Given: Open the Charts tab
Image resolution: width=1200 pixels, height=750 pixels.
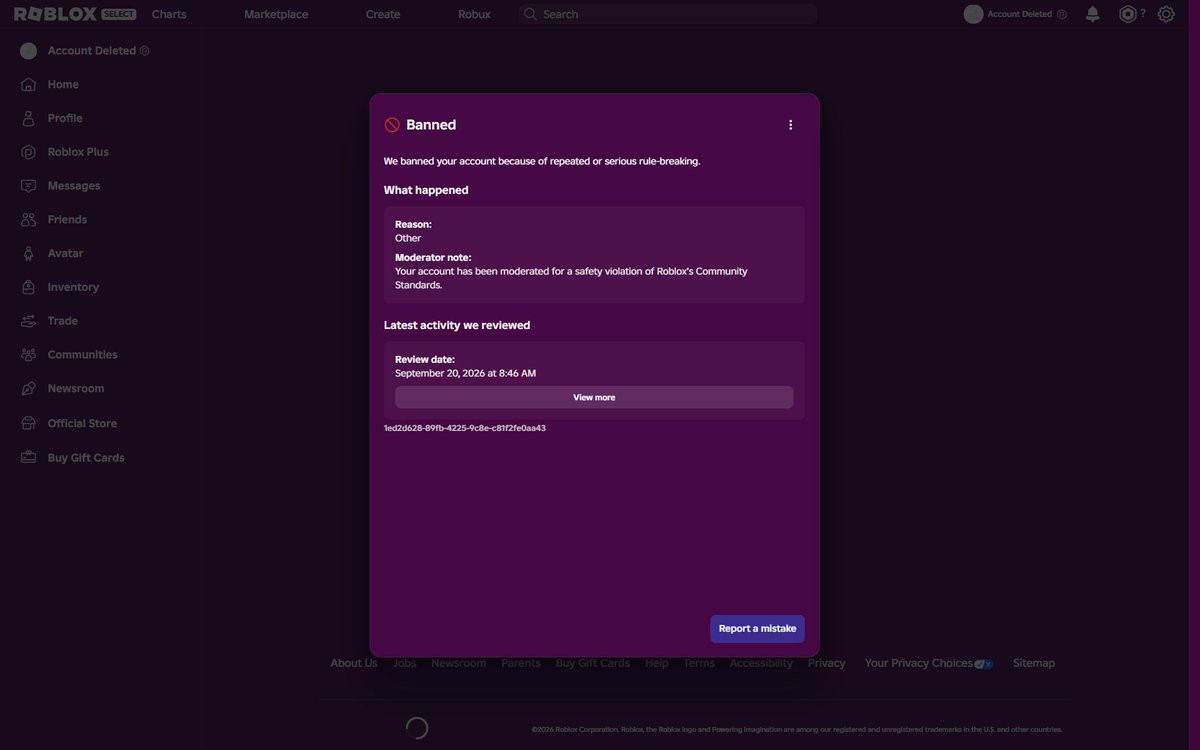Looking at the screenshot, I should (x=169, y=14).
